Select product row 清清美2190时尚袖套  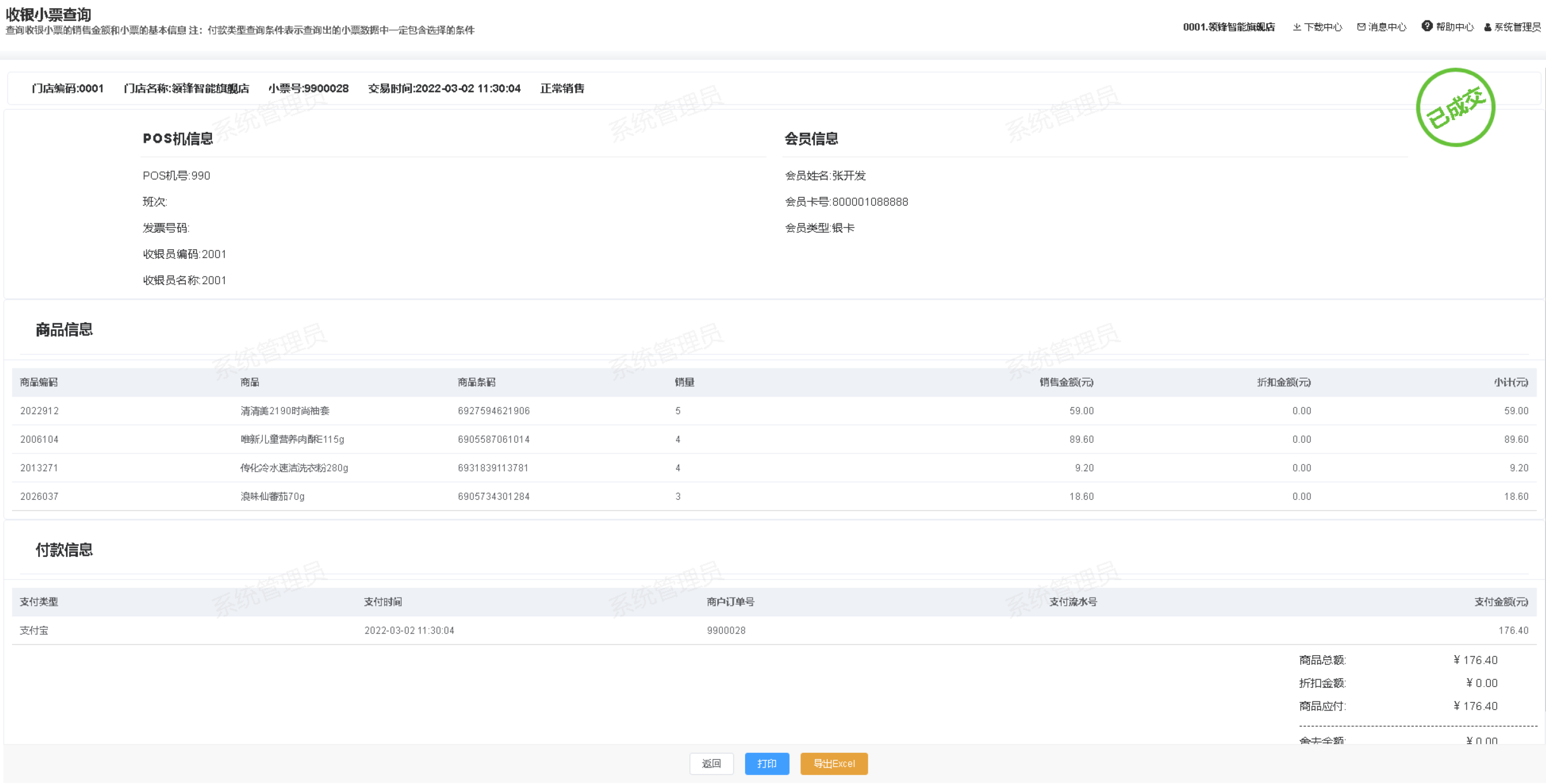click(285, 411)
